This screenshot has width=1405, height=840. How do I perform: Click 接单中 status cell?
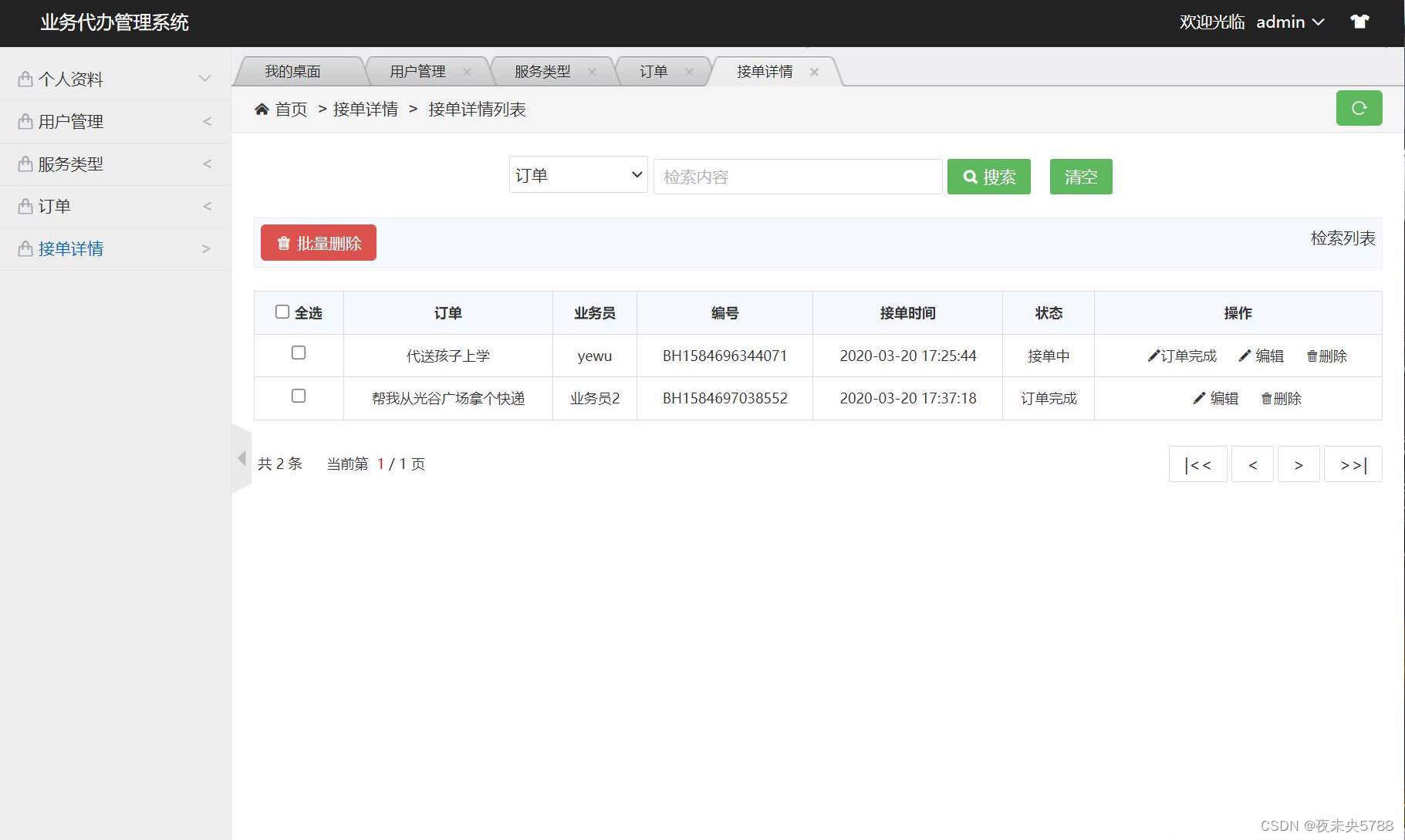click(1049, 356)
